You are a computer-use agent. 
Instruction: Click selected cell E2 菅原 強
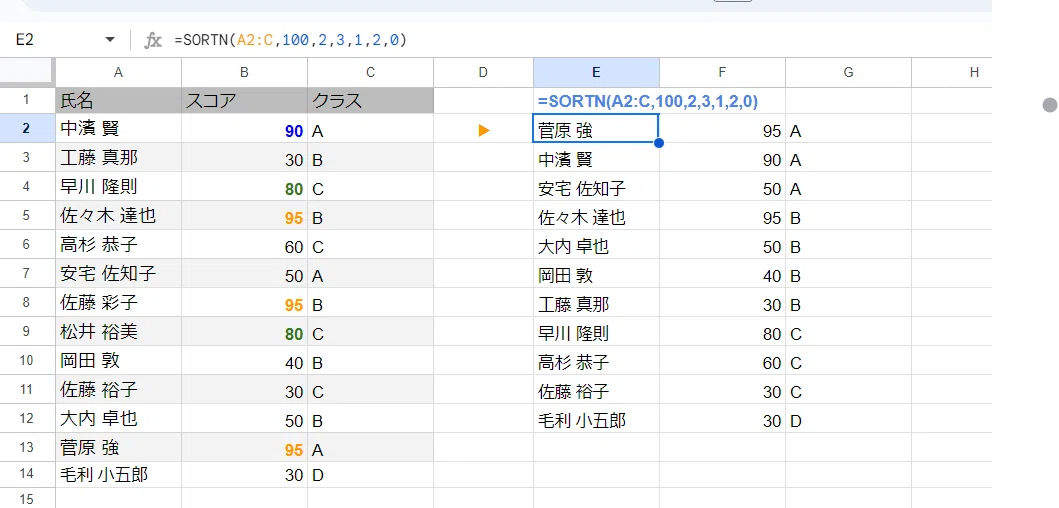click(x=596, y=128)
